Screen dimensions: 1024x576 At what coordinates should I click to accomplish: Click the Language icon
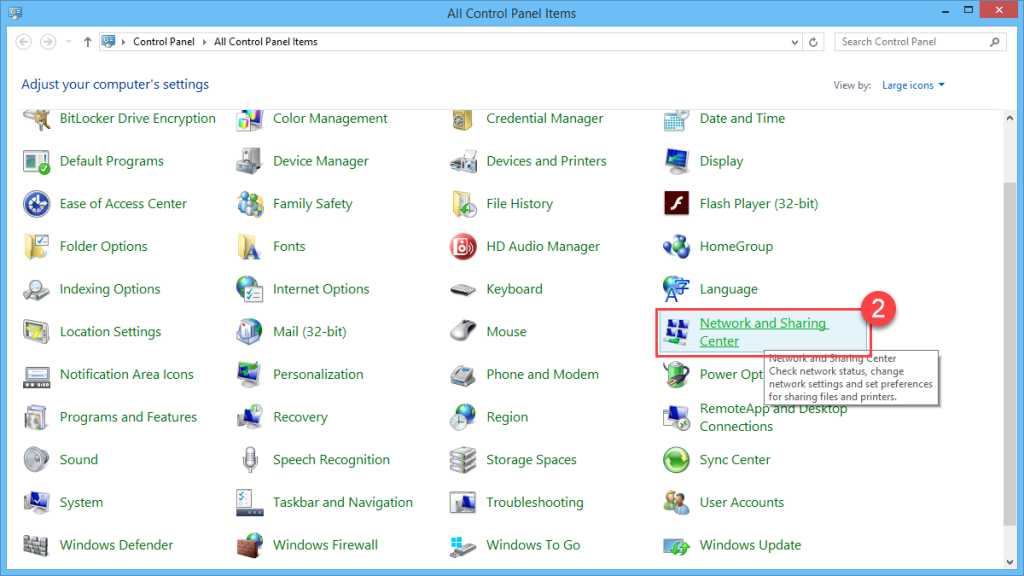click(676, 289)
